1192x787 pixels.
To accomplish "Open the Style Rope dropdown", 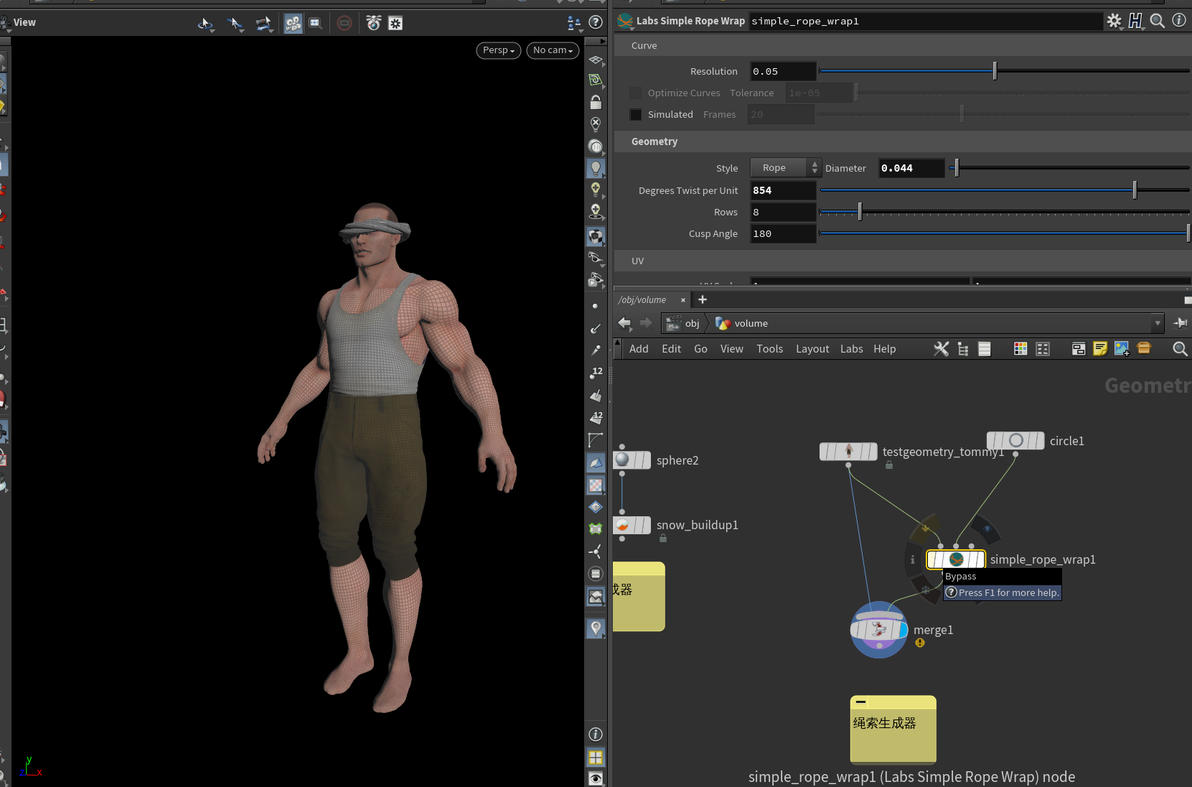I will (785, 168).
